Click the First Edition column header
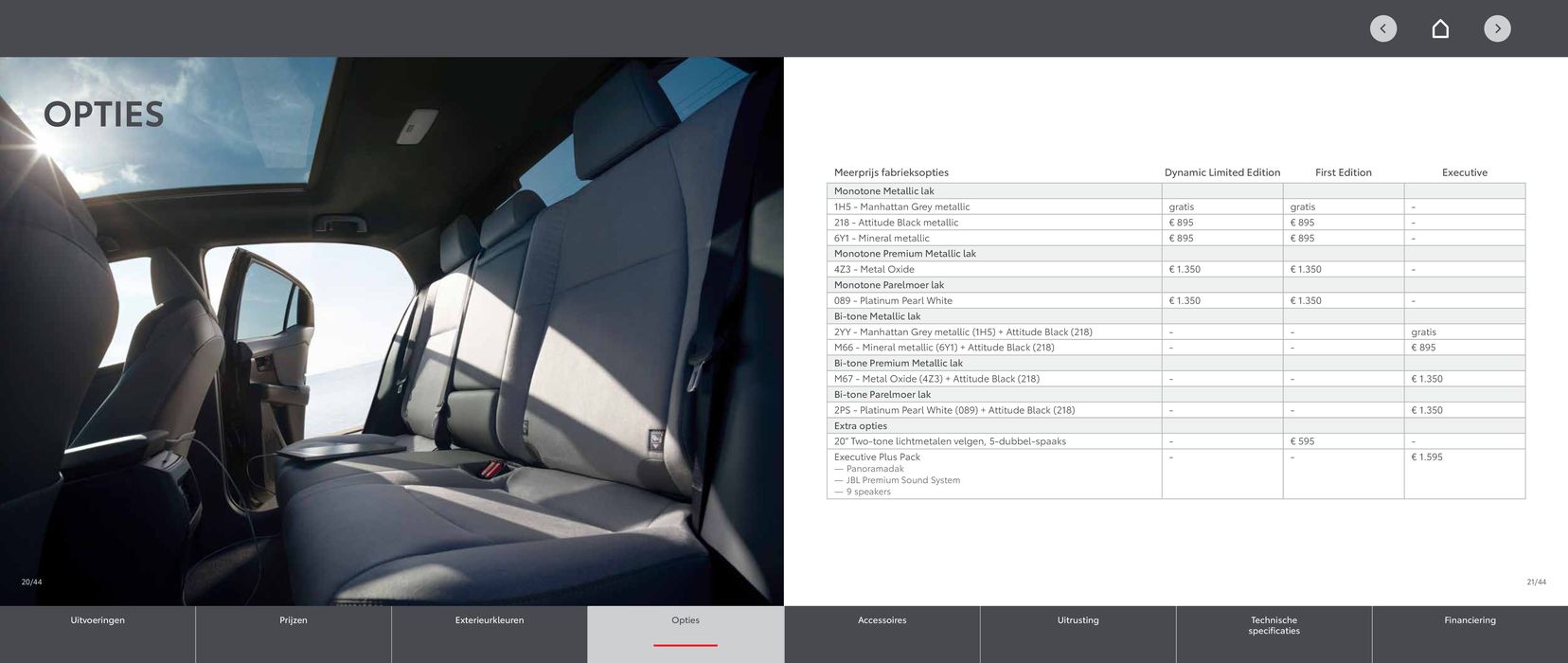The height and width of the screenshot is (663, 1568). [x=1343, y=172]
